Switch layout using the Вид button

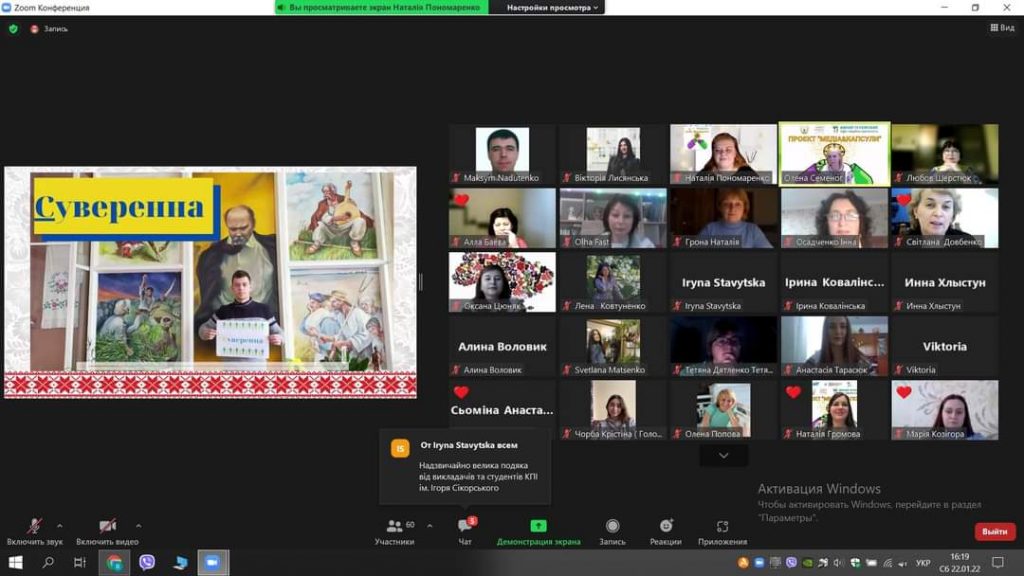[1002, 27]
